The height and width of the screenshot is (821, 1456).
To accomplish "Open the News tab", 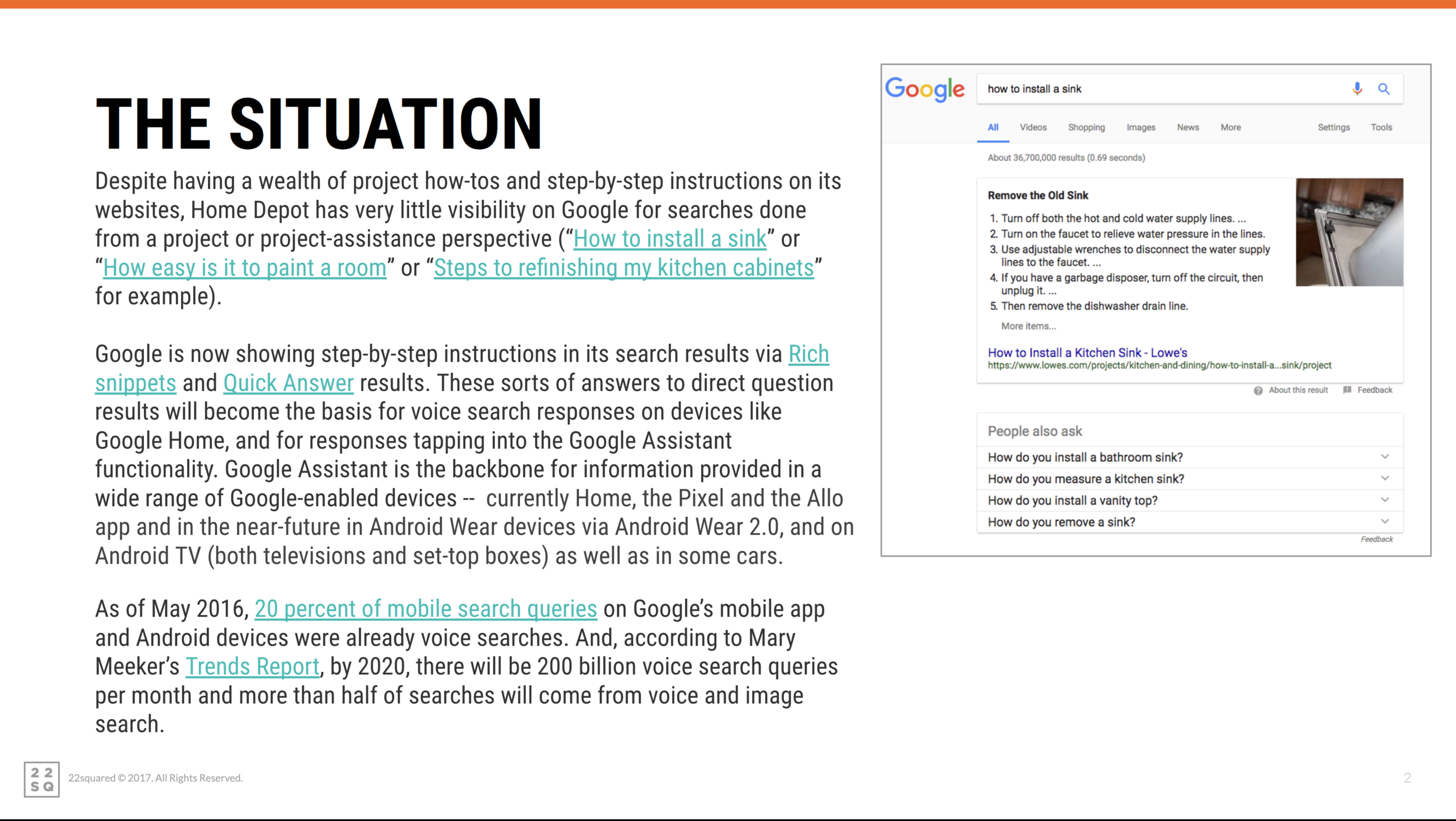I will click(1188, 127).
